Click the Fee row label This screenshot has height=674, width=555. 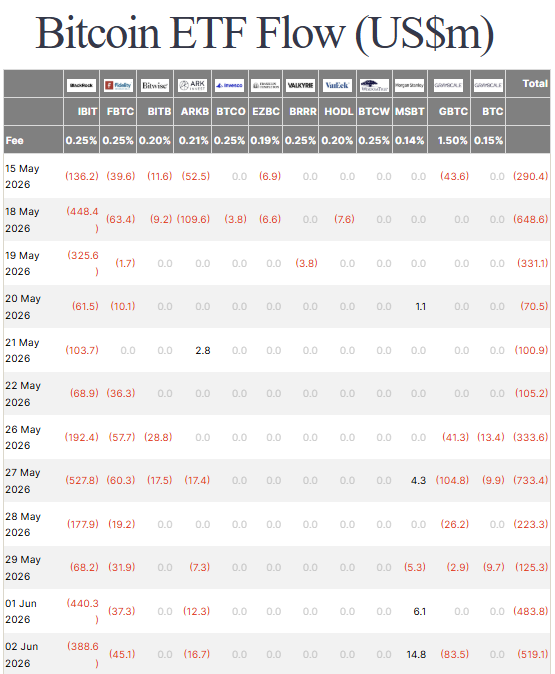point(15,141)
